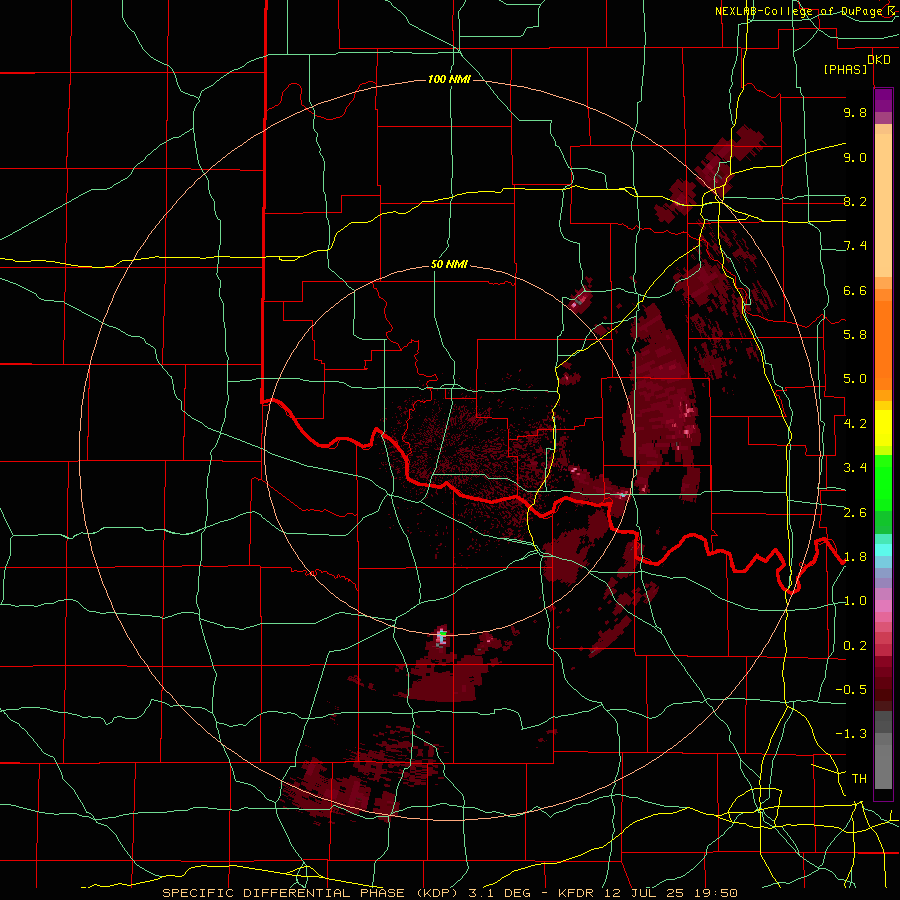Click the green-cyan KDP core south of the 50 NMI ring
The image size is (900, 900).
click(x=441, y=636)
